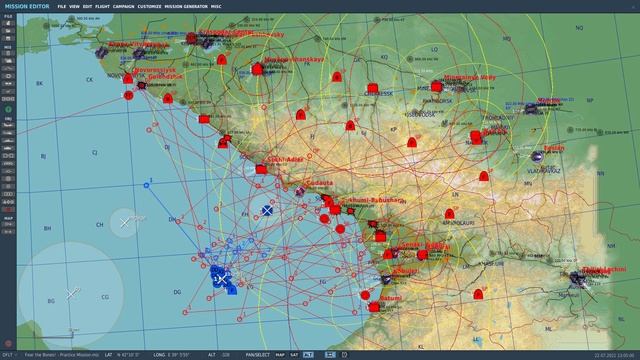Viewport: 640px width, 360px height.
Task: Select the Maykop-Khanskaya airbase icon
Action: pos(257,69)
